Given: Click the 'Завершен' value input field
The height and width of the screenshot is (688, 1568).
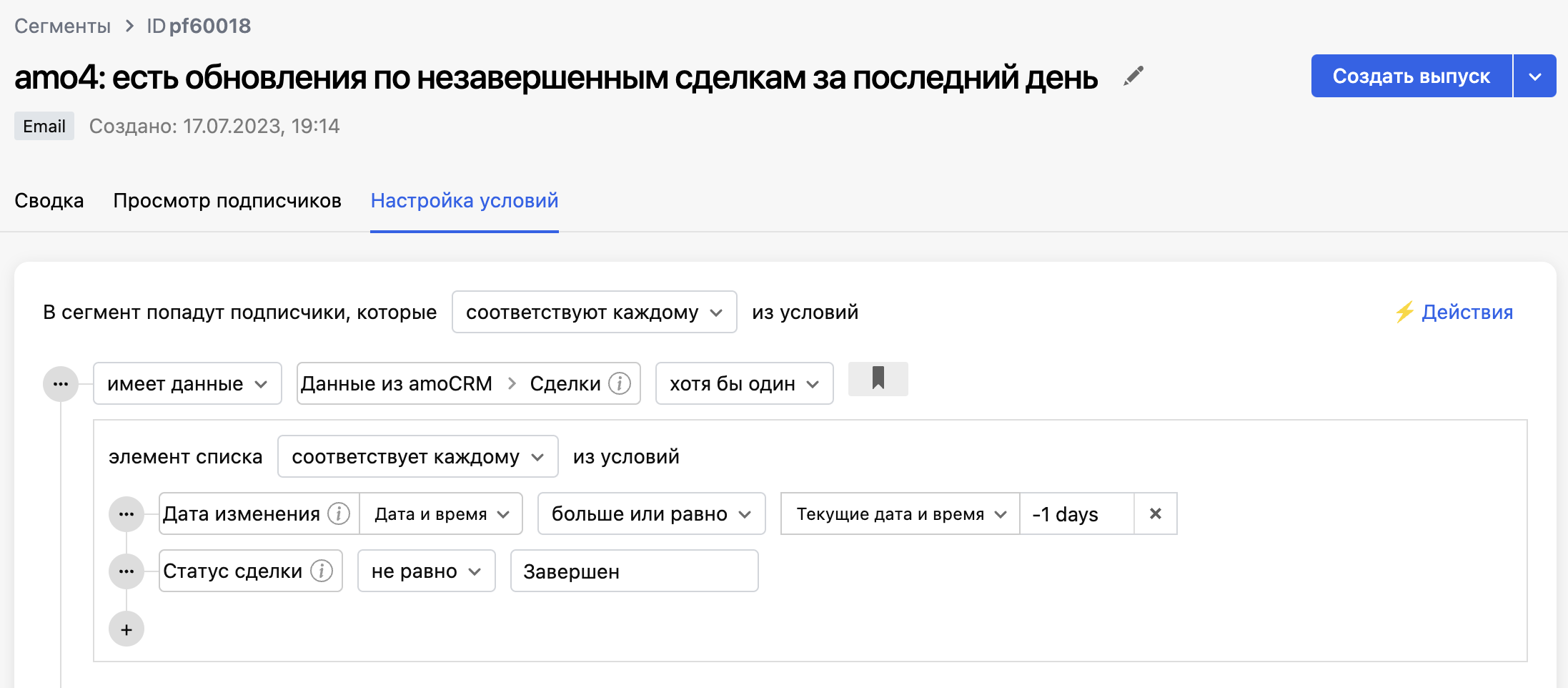Looking at the screenshot, I should (634, 571).
